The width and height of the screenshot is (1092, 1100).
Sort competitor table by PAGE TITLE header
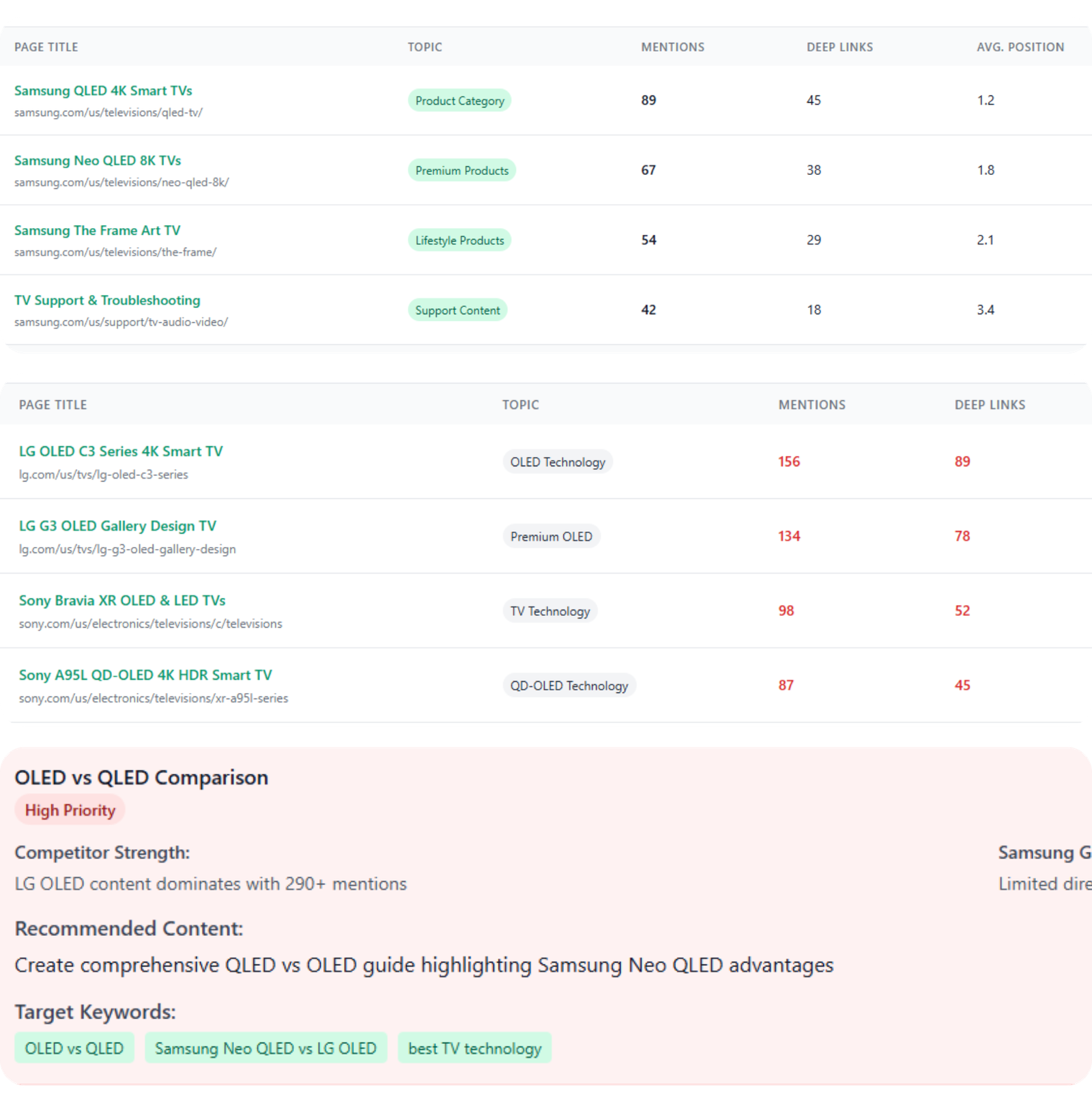[x=53, y=405]
